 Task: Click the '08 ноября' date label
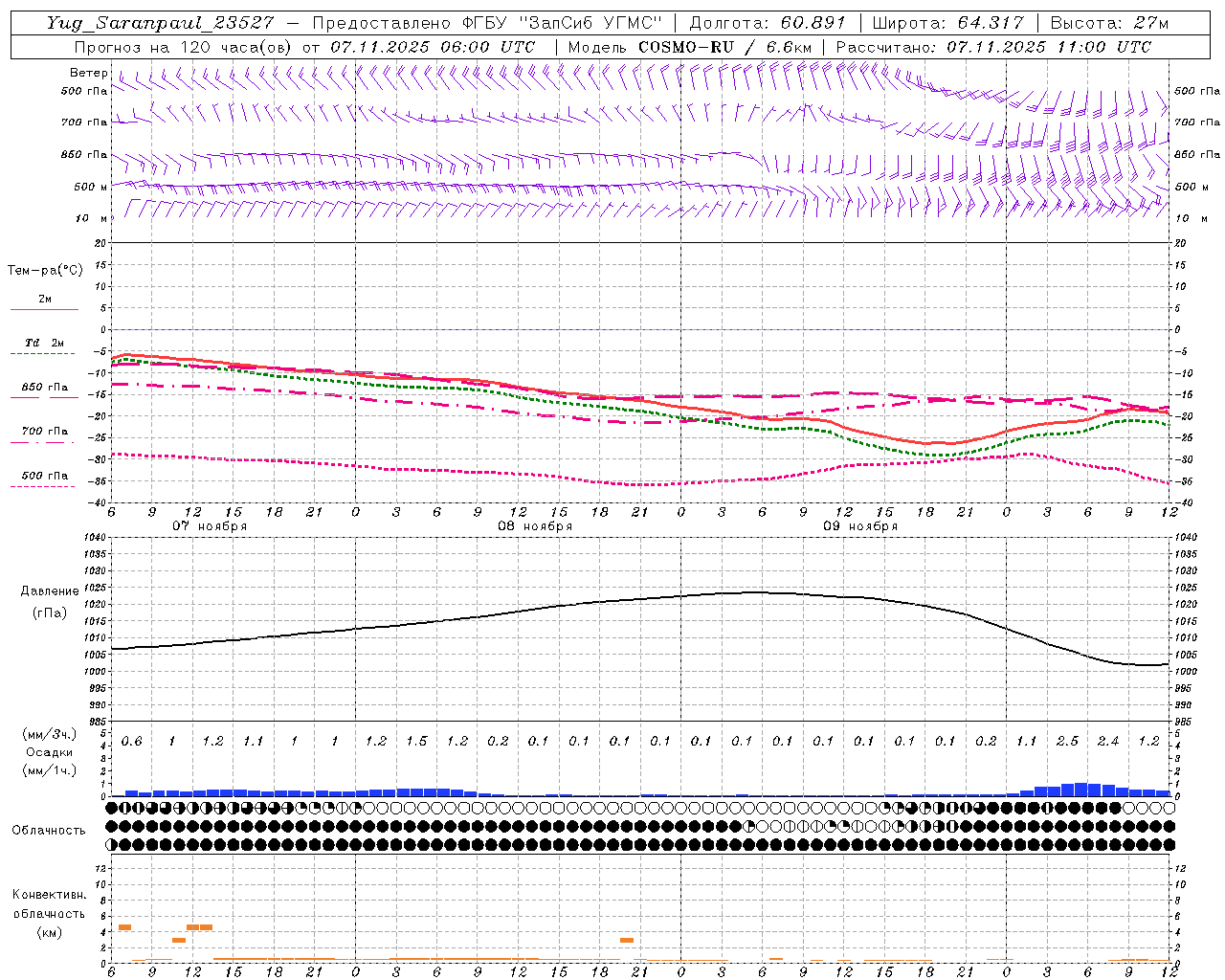pyautogui.click(x=535, y=525)
